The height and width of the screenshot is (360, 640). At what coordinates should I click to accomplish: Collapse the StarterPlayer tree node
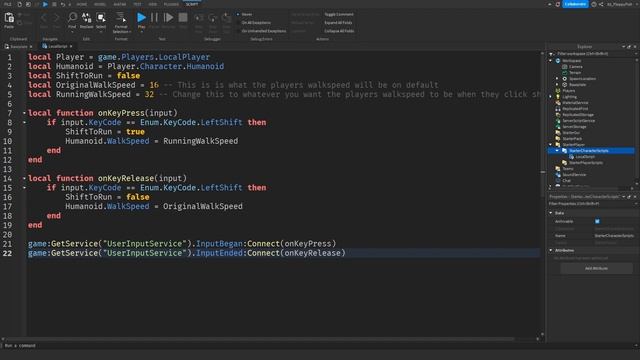[x=551, y=144]
